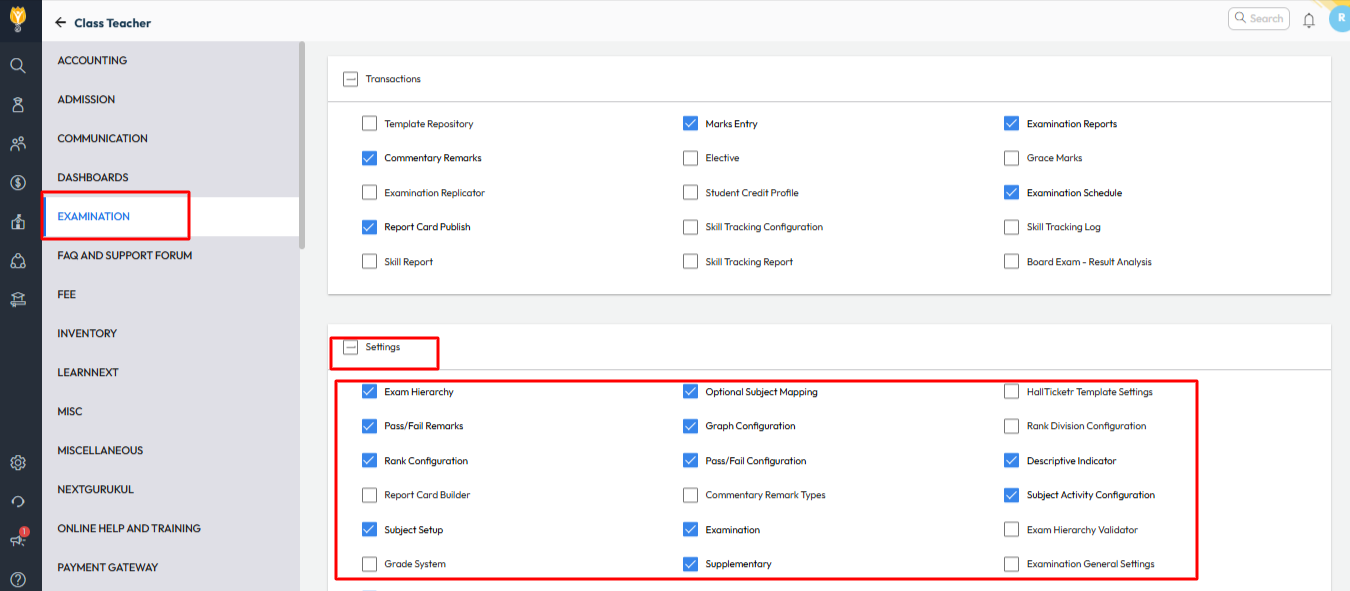Open the ACCOUNTING module
1350x591 pixels.
[x=92, y=60]
